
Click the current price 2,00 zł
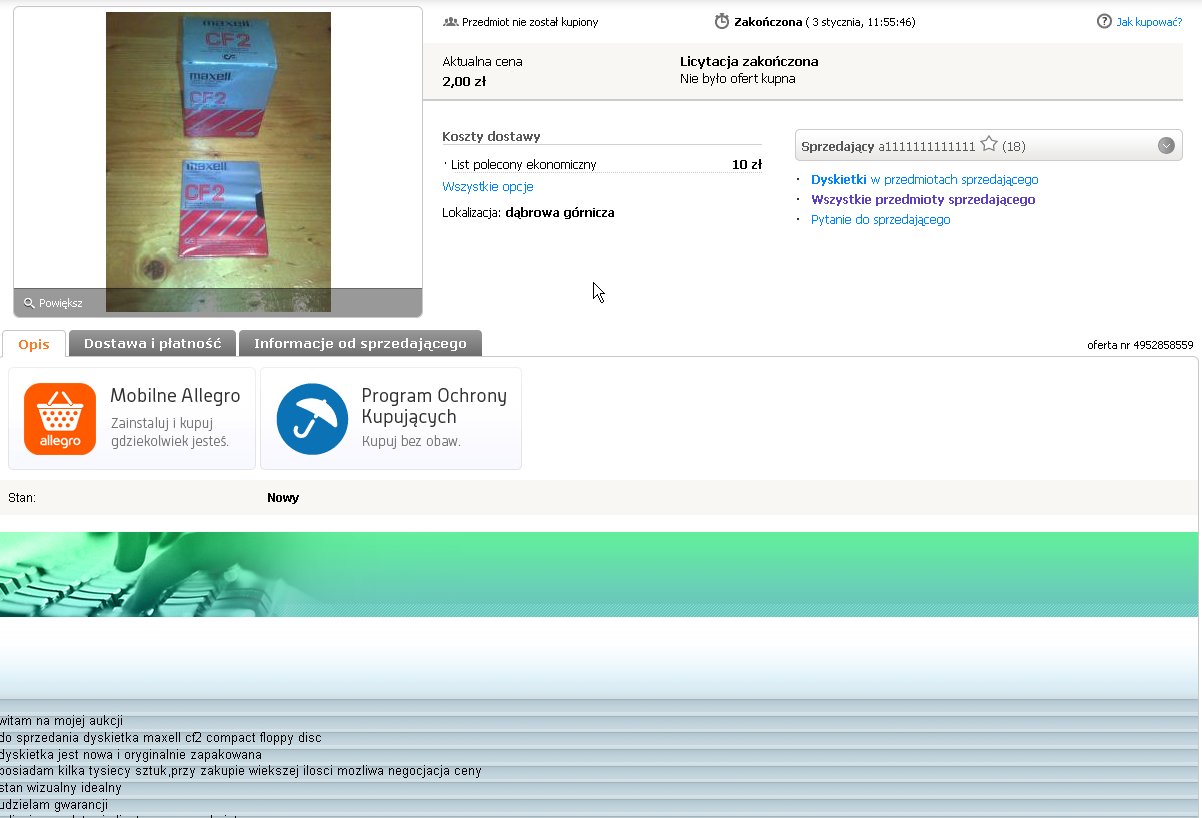464,82
